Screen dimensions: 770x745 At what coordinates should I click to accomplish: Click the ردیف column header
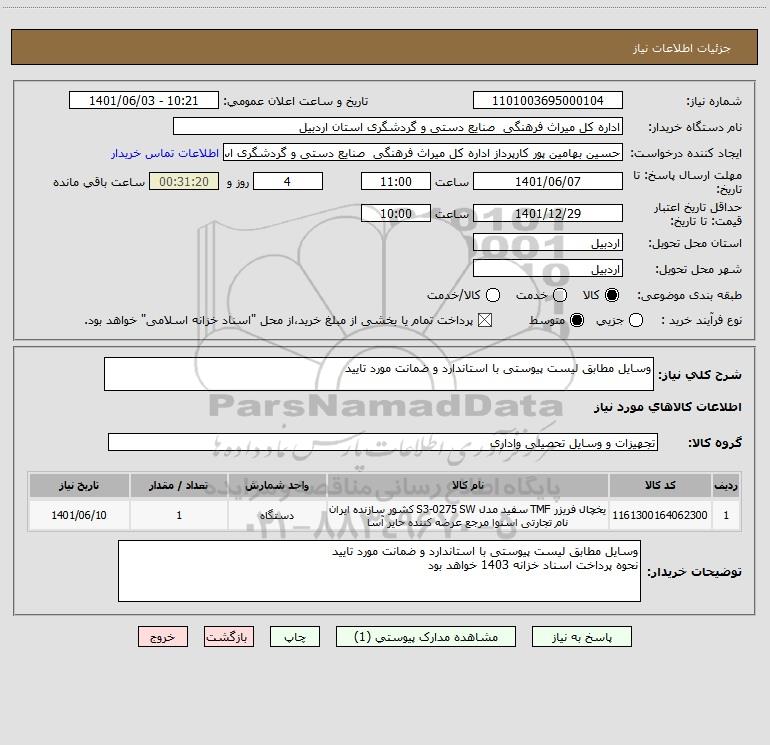tap(726, 485)
